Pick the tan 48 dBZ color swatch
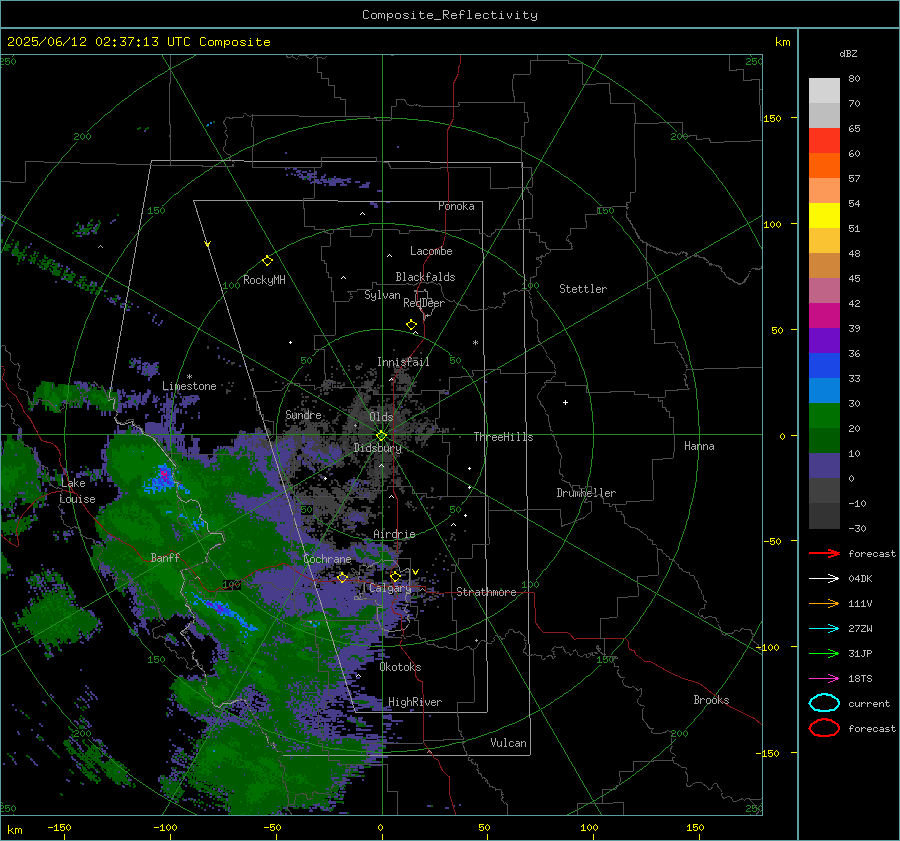 click(824, 266)
